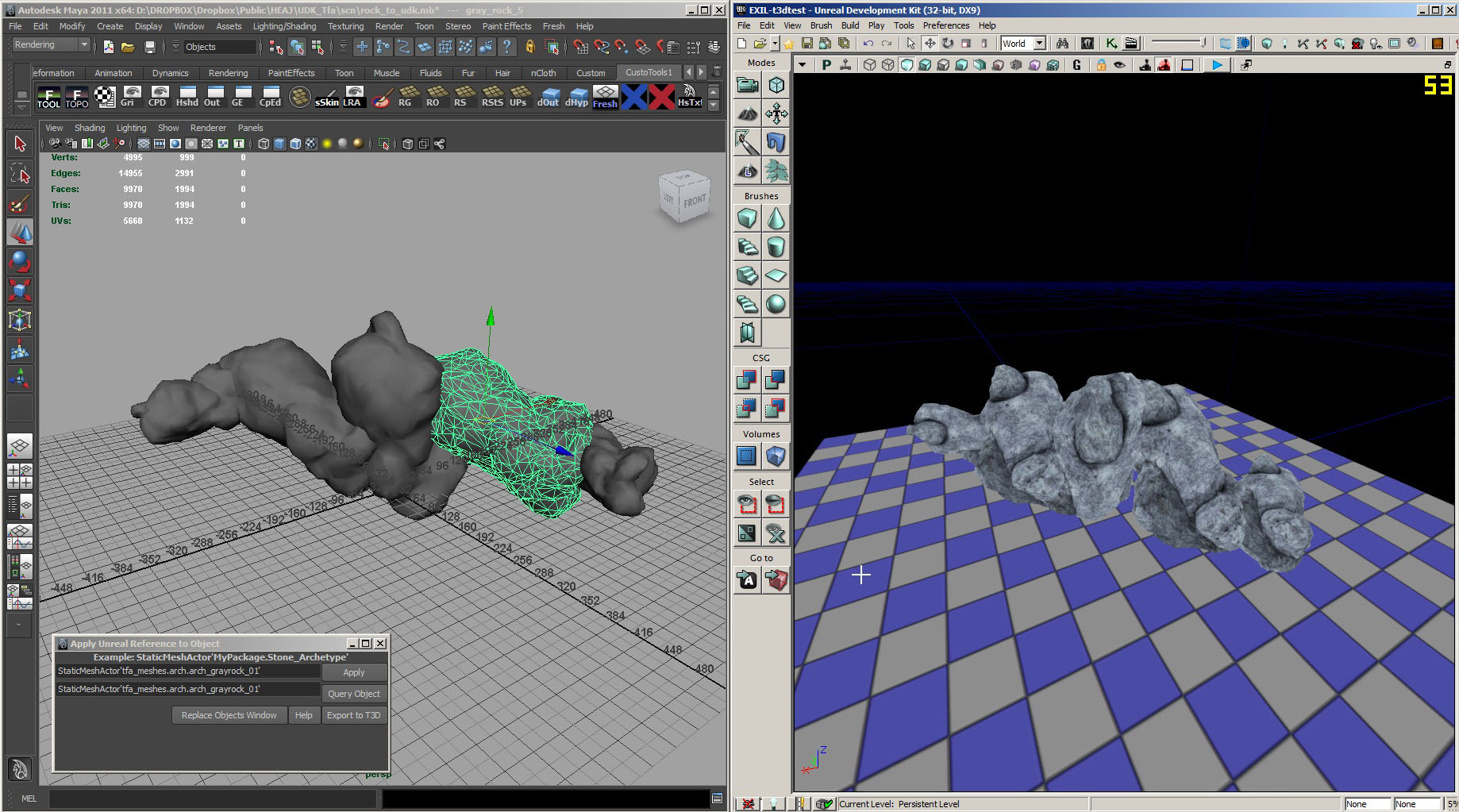Adjust the UDK camera speed slider

click(1180, 43)
